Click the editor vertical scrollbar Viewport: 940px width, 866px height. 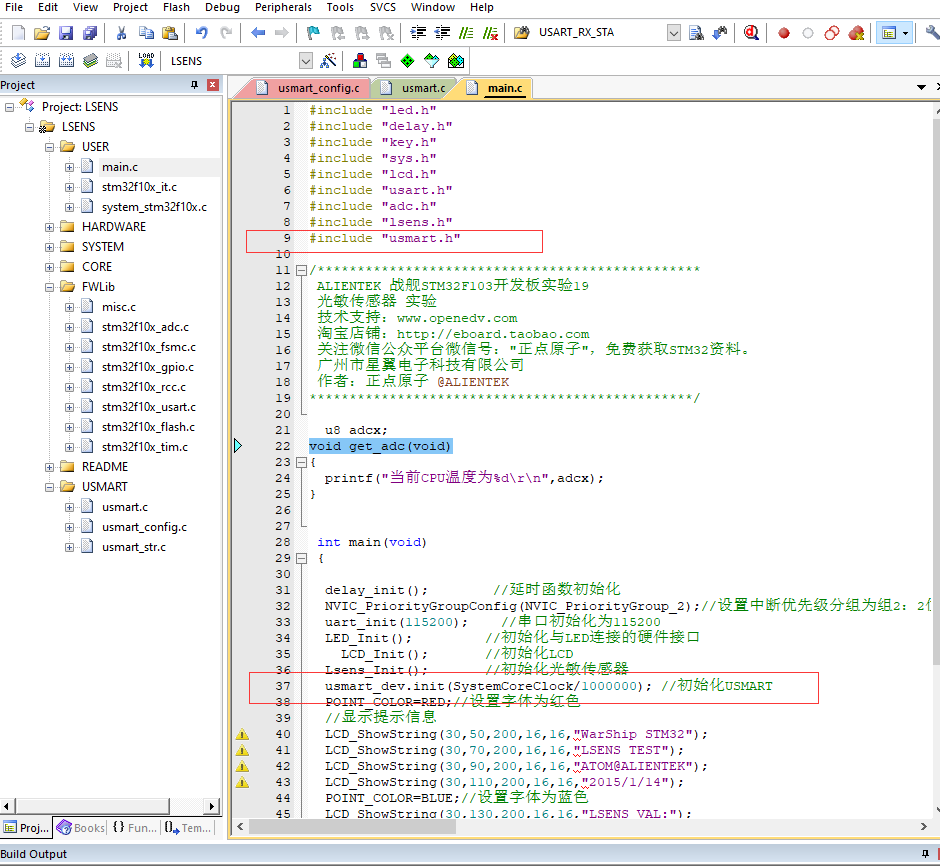tap(936, 390)
